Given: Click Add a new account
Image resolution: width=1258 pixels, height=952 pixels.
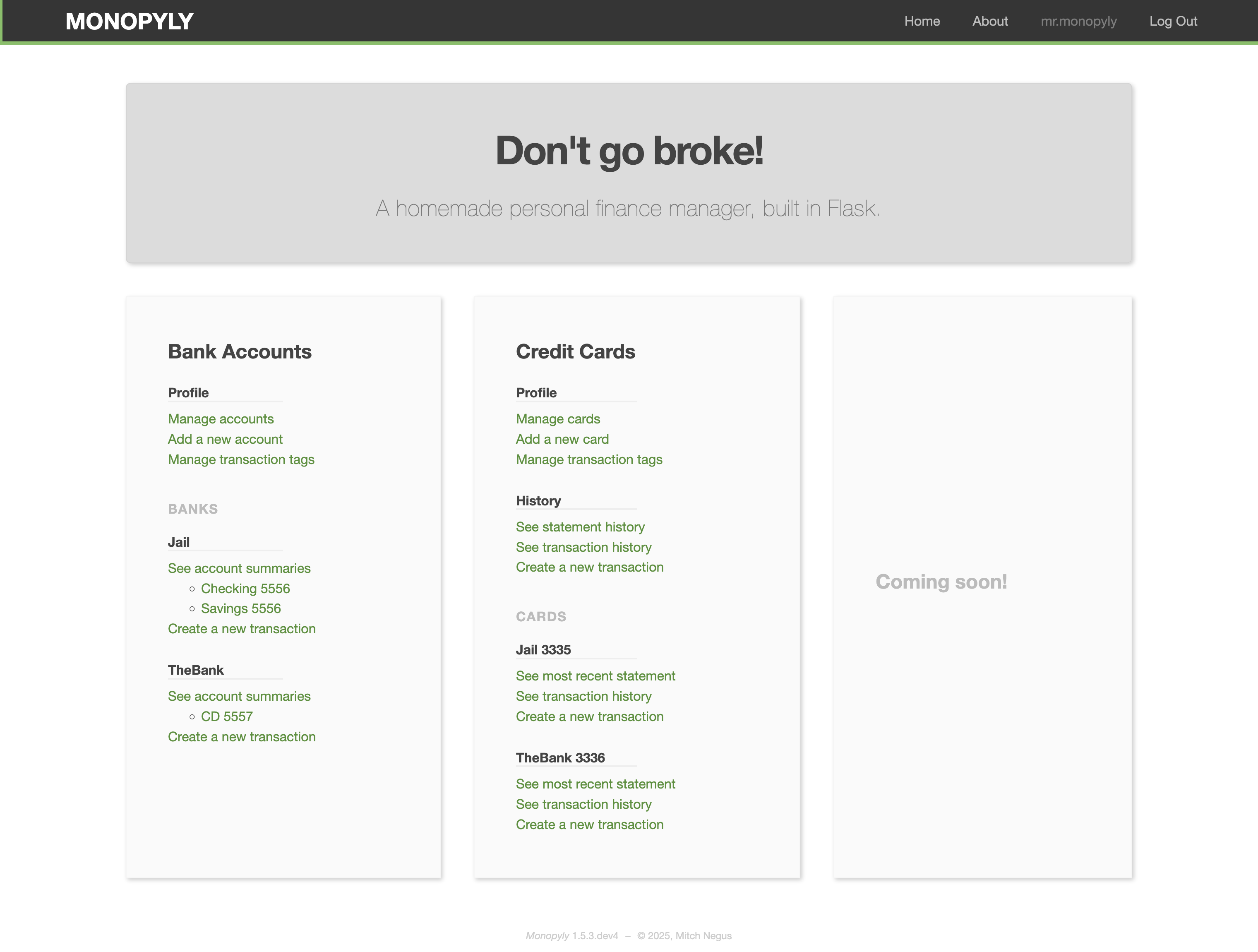Looking at the screenshot, I should point(225,439).
